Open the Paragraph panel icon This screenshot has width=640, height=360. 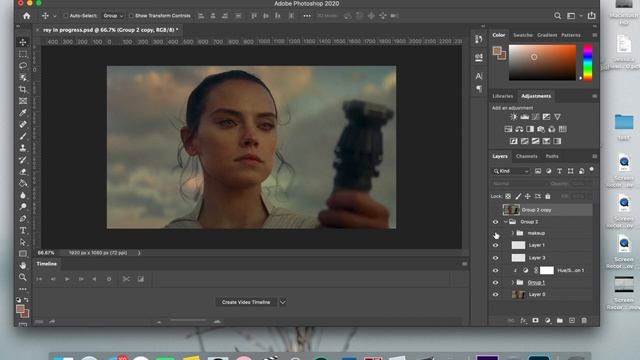479,89
